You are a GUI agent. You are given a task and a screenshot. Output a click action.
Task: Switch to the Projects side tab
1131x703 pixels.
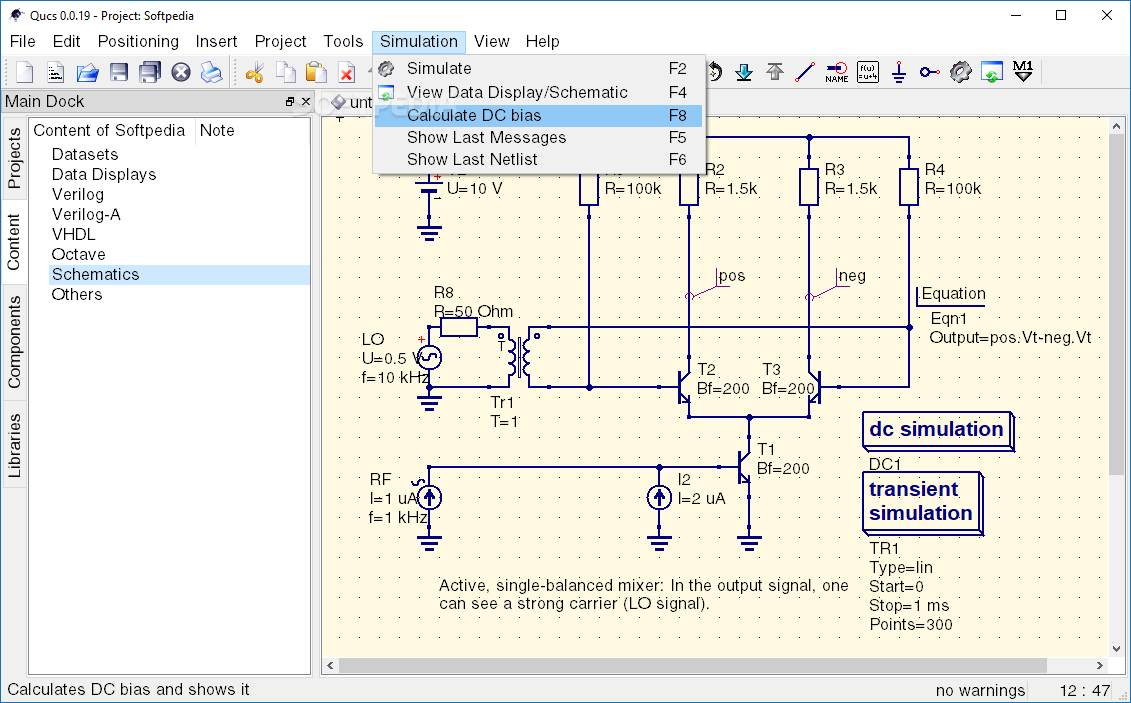14,159
